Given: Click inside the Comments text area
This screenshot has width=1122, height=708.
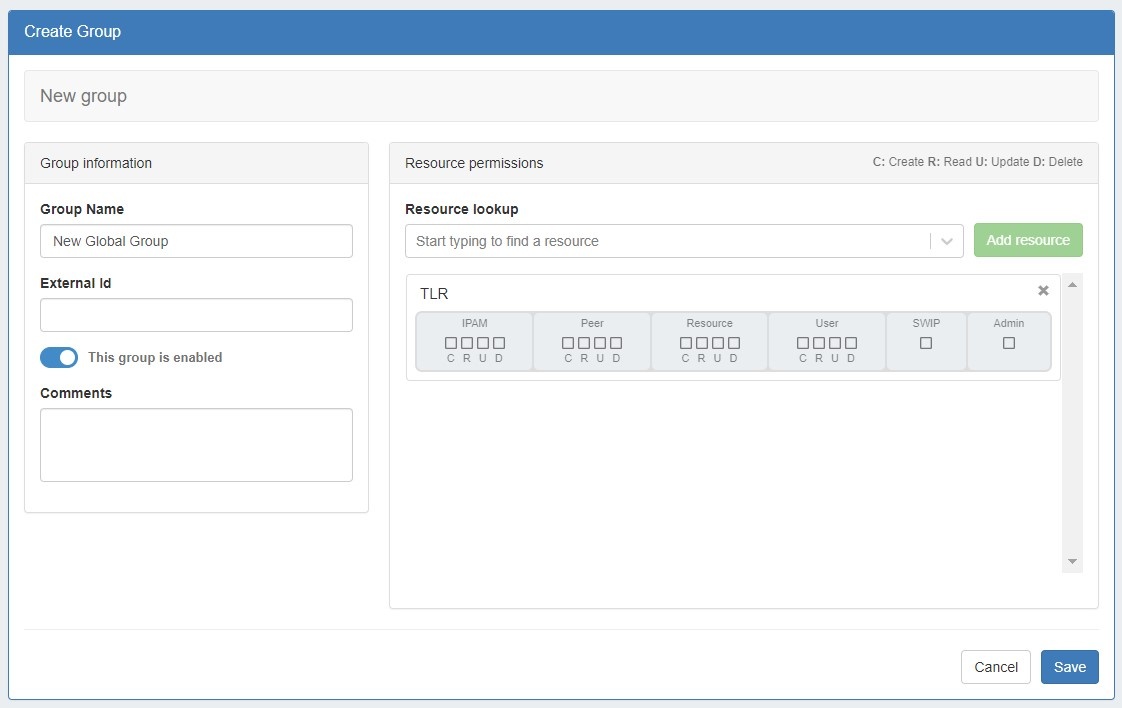Looking at the screenshot, I should tap(196, 445).
